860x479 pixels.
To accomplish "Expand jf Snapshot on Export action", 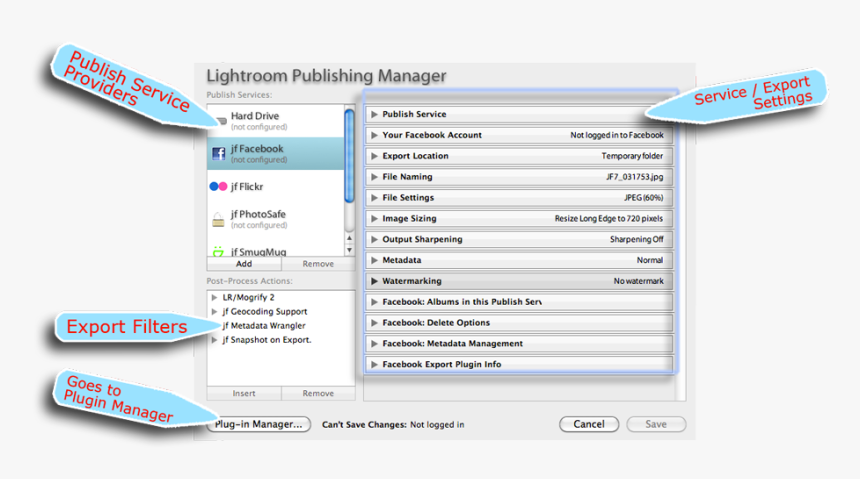I will click(x=214, y=340).
